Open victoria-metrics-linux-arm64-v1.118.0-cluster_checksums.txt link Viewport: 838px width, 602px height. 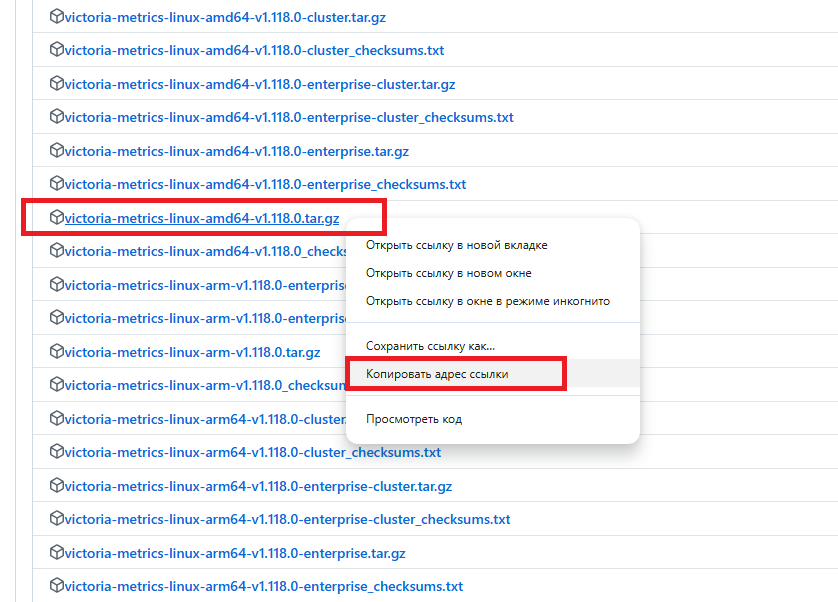click(253, 452)
